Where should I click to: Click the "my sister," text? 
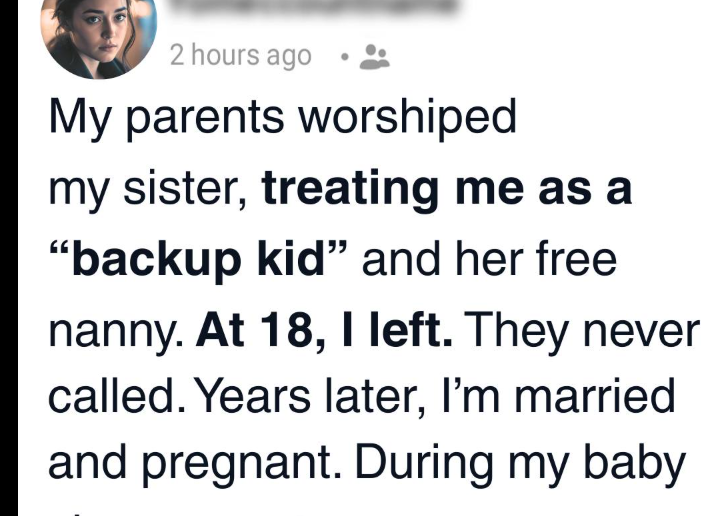149,188
